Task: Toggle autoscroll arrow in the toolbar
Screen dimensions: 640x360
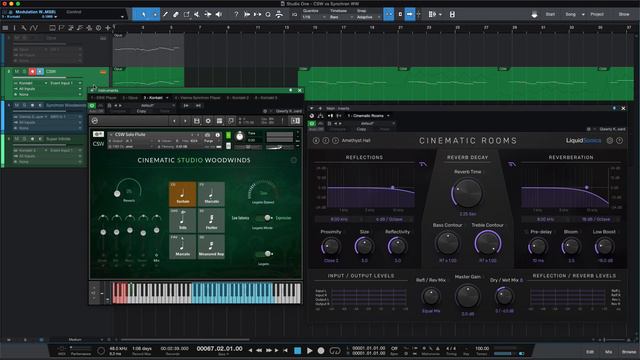Action: point(410,14)
